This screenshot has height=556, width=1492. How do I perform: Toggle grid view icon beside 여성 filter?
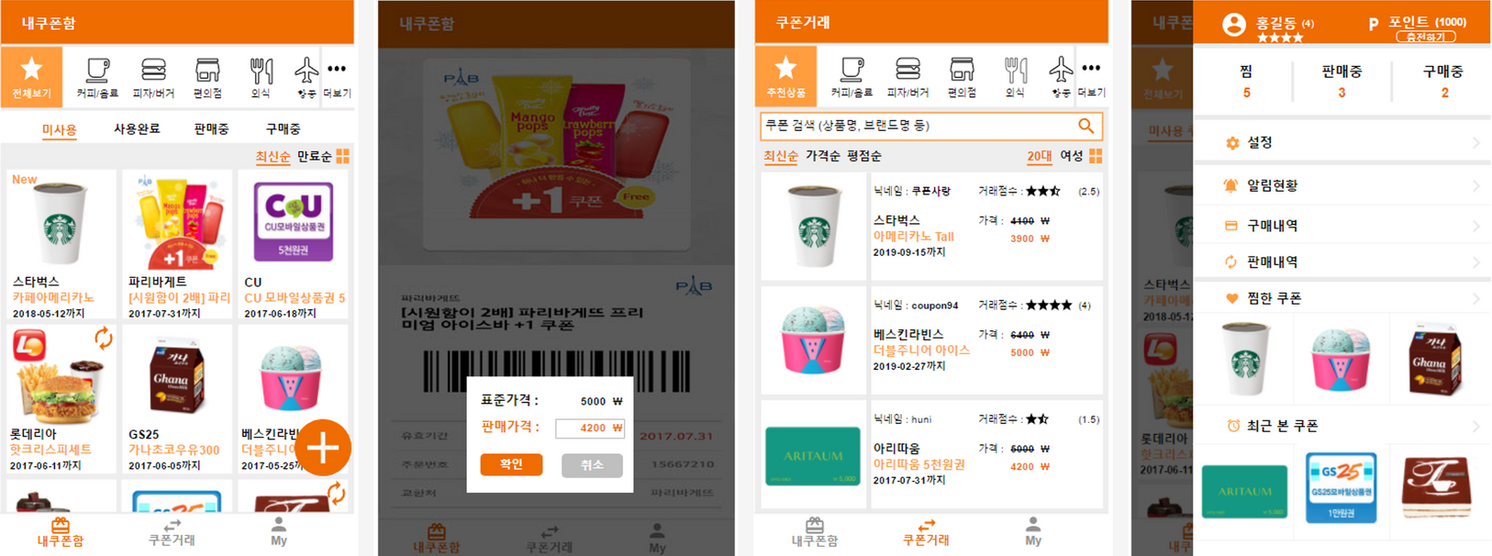pos(1096,156)
